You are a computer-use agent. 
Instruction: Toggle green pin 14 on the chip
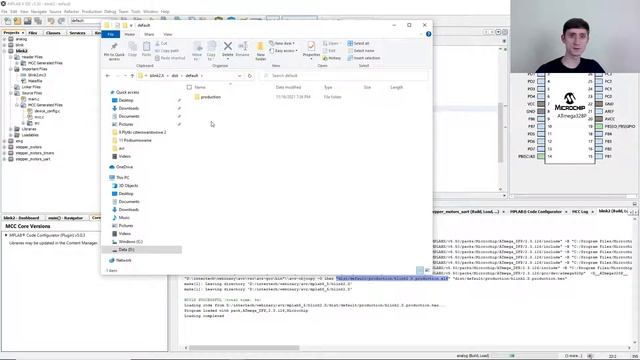(x=541, y=156)
